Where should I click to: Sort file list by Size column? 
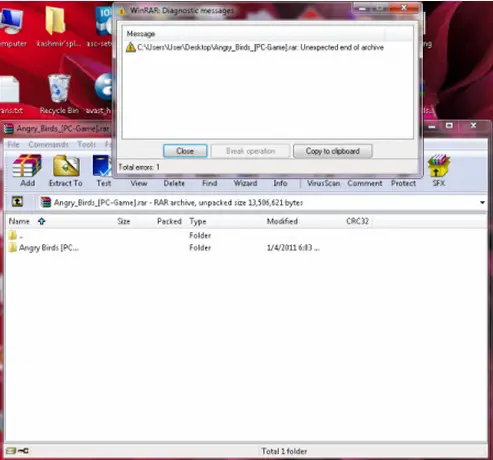pos(123,221)
